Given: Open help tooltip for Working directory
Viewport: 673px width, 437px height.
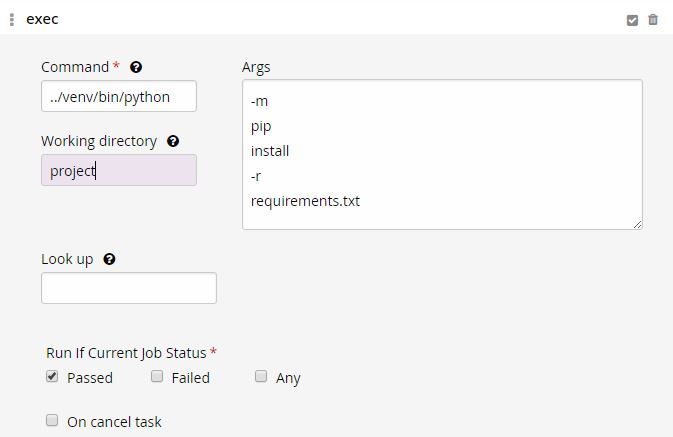Looking at the screenshot, I should coord(173,141).
